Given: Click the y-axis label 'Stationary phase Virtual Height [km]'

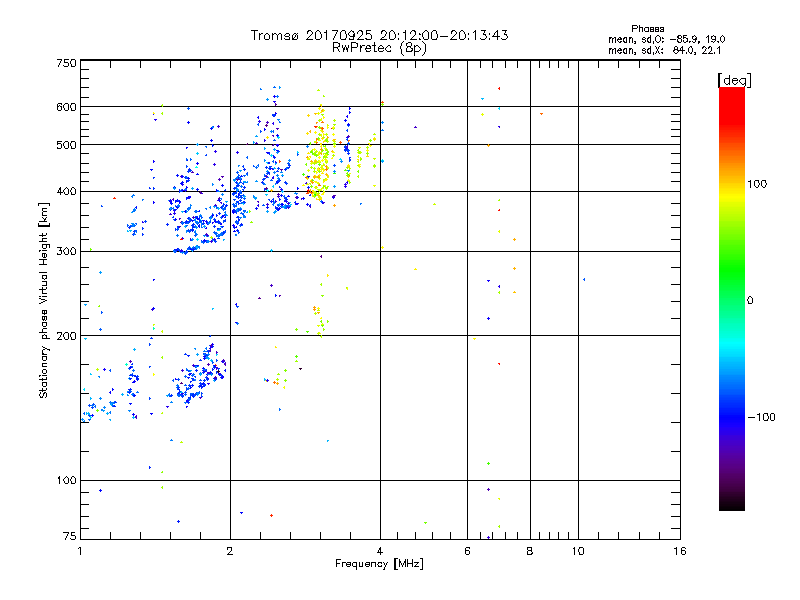Looking at the screenshot, I should click(x=44, y=301).
